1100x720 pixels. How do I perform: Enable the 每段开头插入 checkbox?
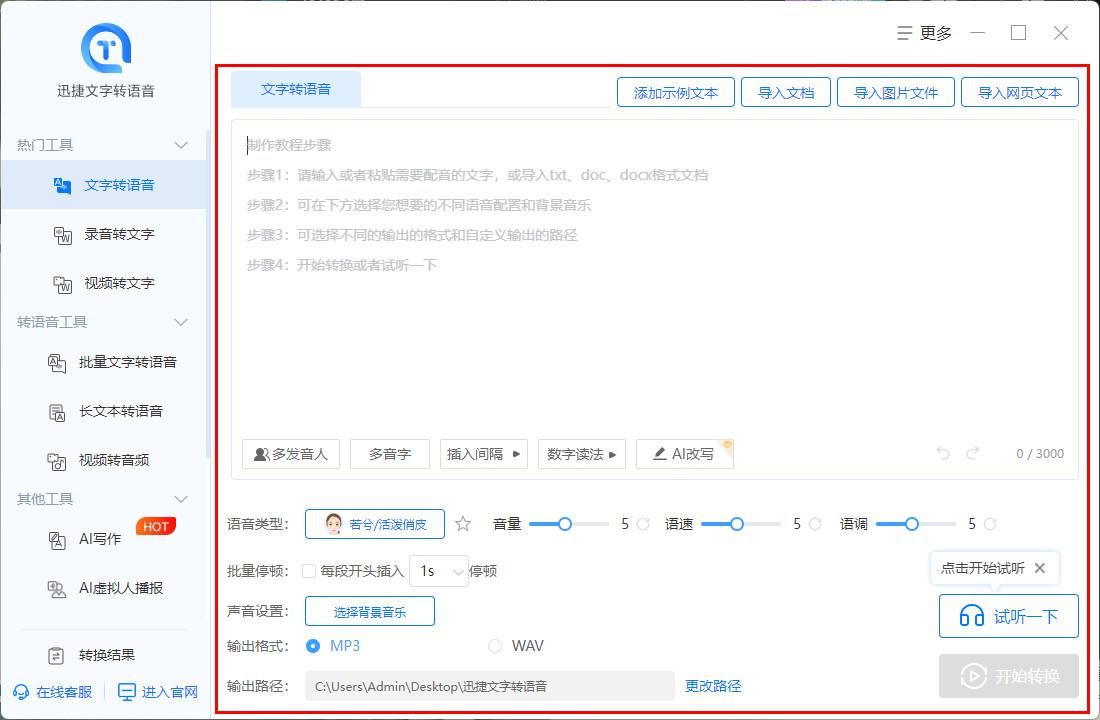click(309, 571)
